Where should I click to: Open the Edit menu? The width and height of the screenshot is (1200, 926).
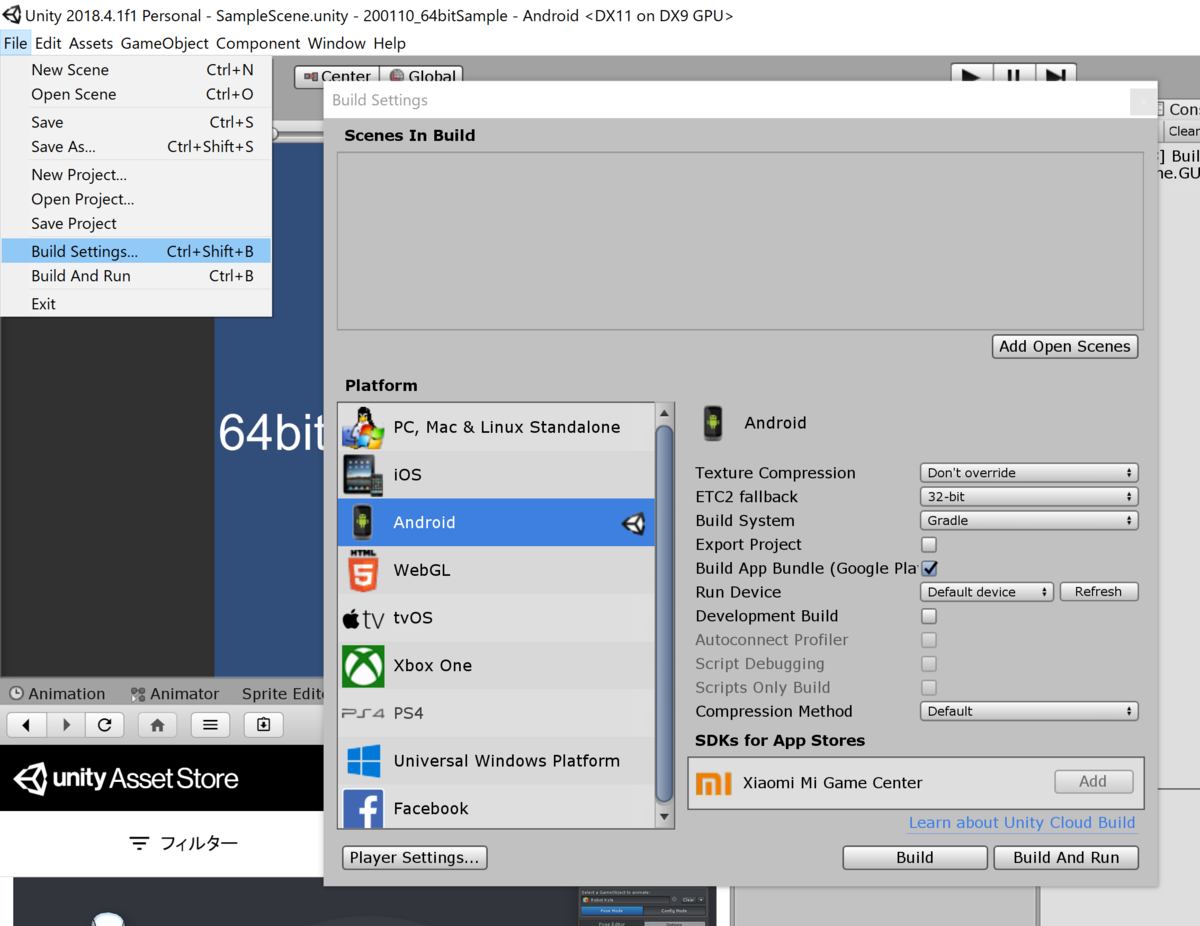coord(48,43)
